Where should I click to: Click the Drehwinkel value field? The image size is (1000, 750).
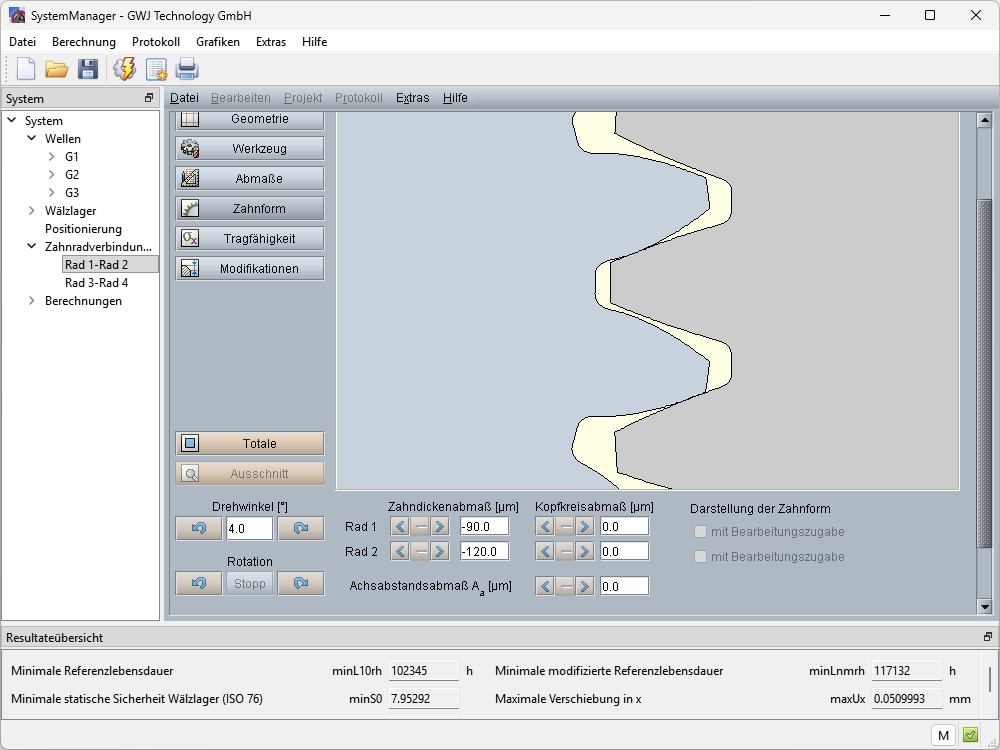pyautogui.click(x=248, y=528)
